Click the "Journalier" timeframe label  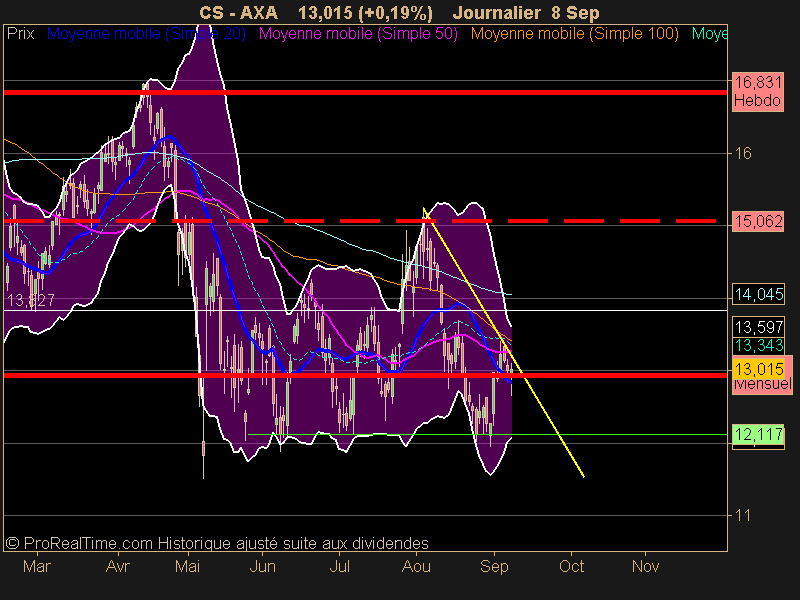click(496, 13)
